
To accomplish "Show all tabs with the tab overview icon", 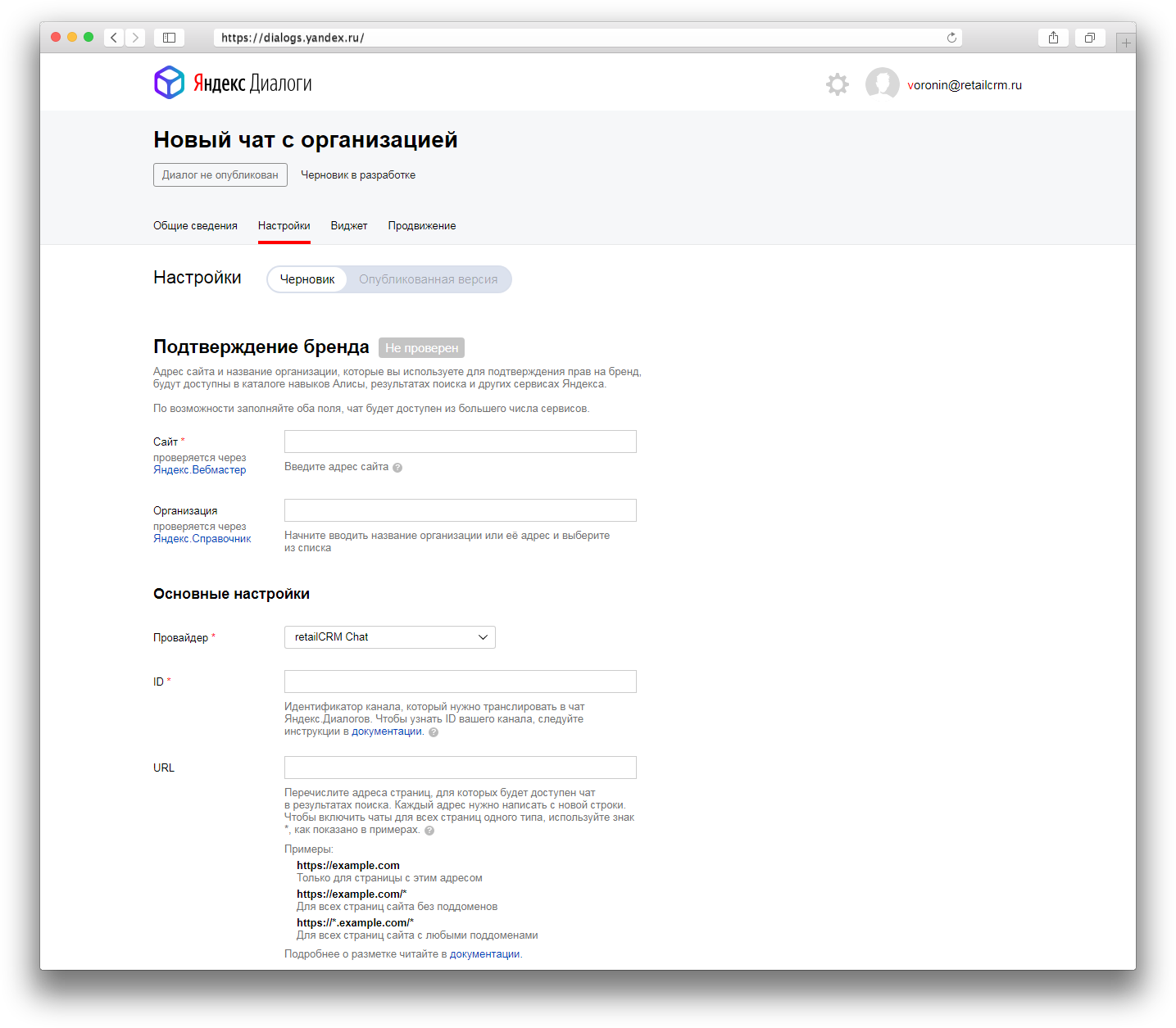I will [x=1090, y=38].
